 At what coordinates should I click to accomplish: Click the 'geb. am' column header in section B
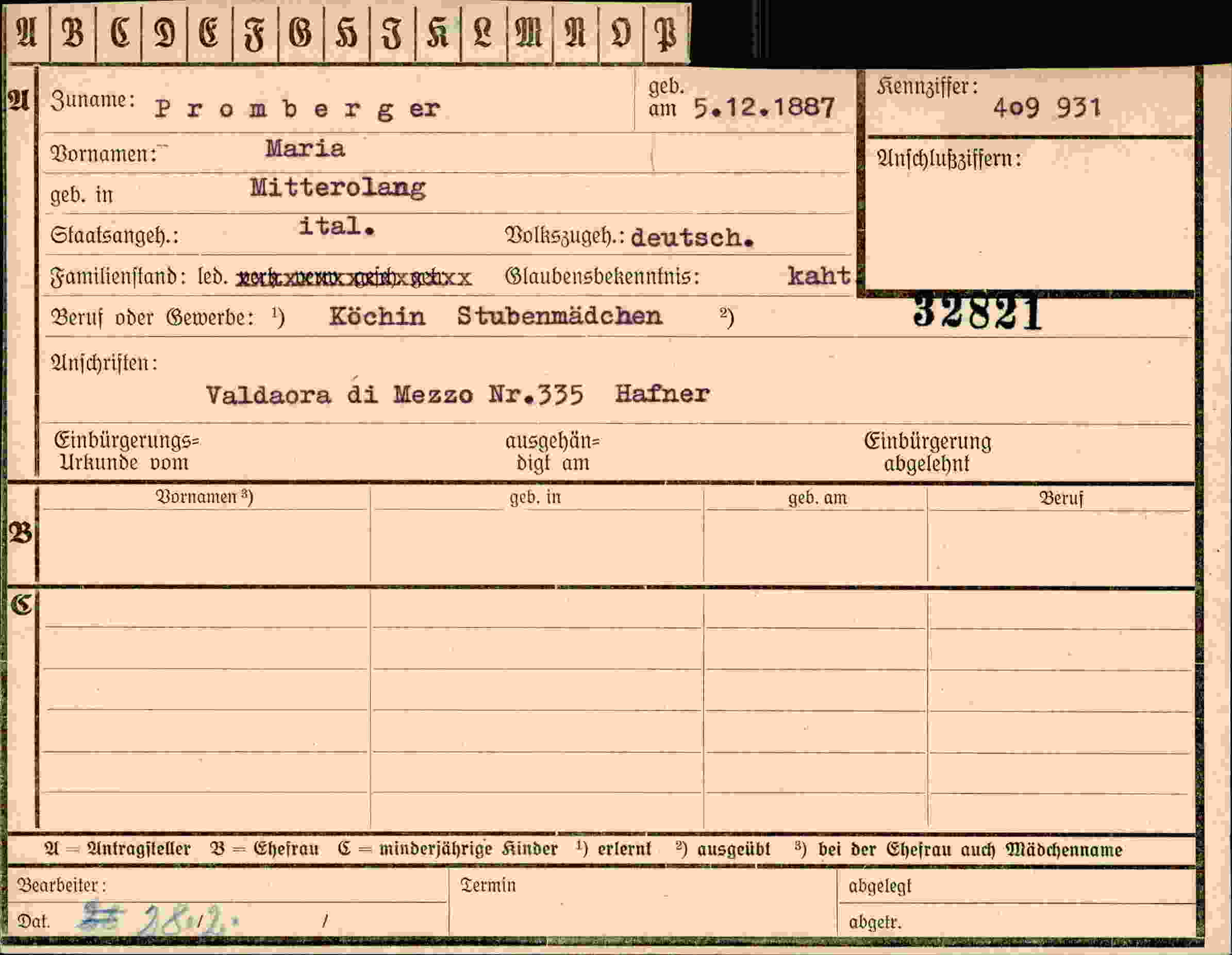click(x=818, y=497)
